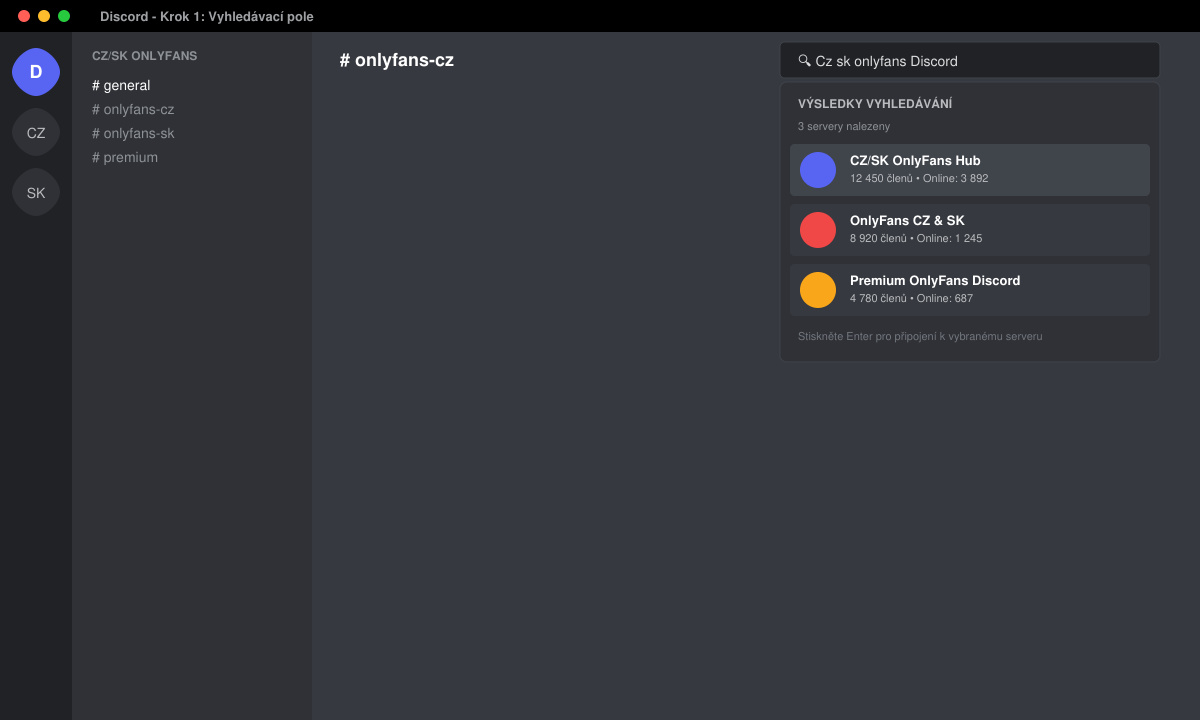Click the 12 450 členů member count
Screen dimensions: 1200x720
click(881, 178)
